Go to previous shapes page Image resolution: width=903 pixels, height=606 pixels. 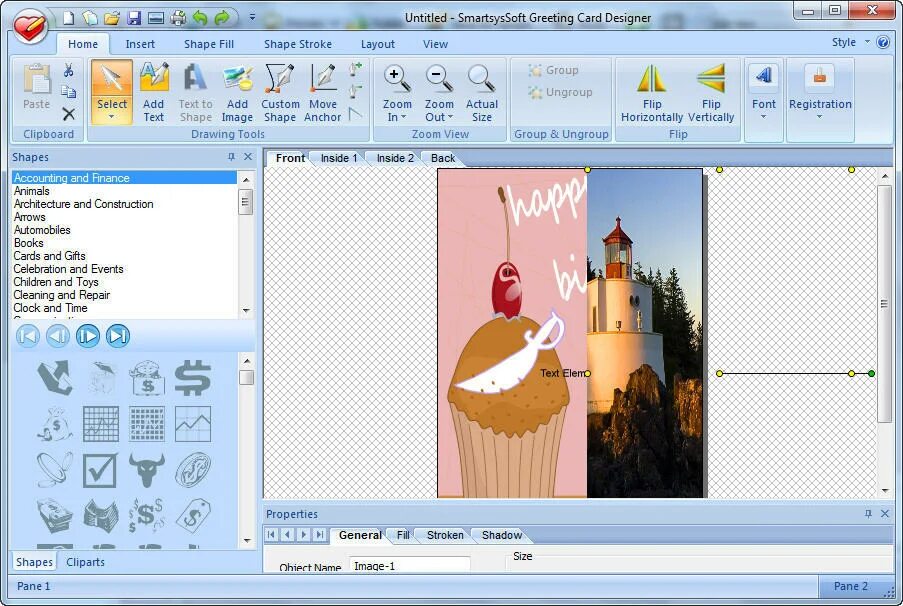click(x=58, y=336)
